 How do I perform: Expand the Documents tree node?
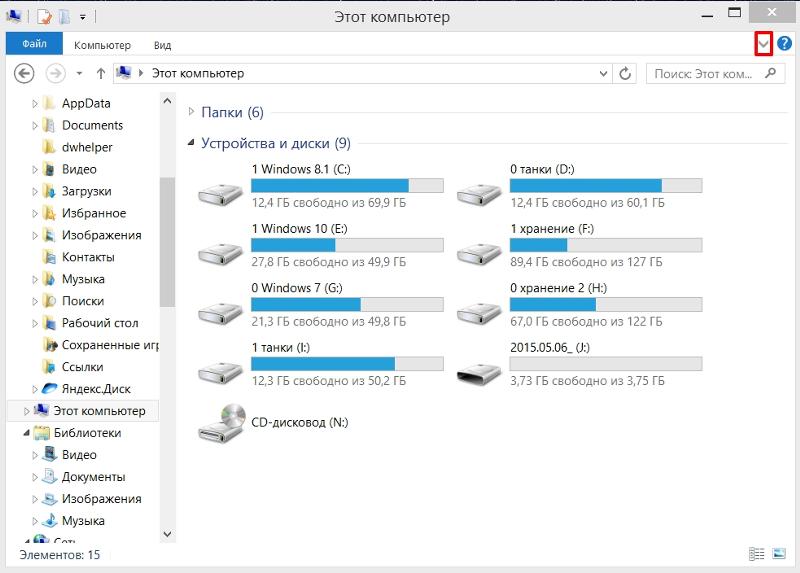(35, 125)
